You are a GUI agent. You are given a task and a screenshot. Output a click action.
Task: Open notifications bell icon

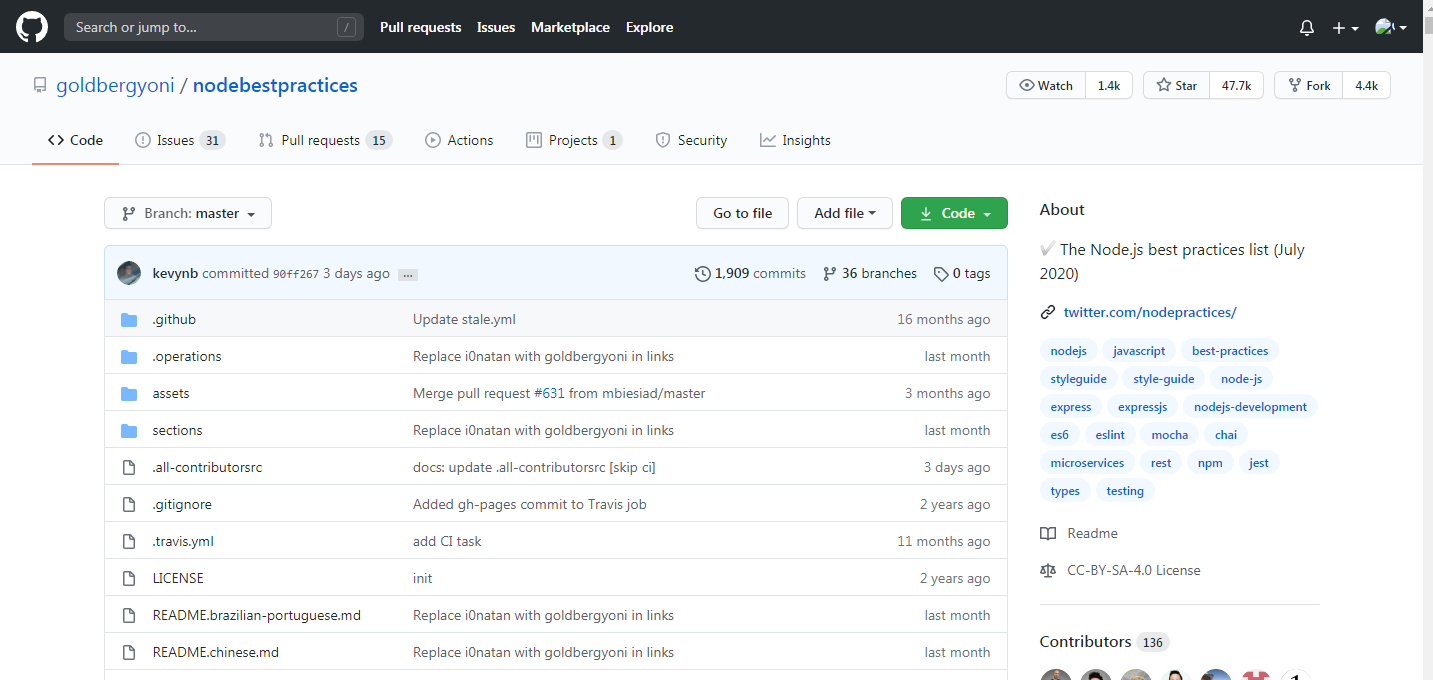pyautogui.click(x=1306, y=28)
